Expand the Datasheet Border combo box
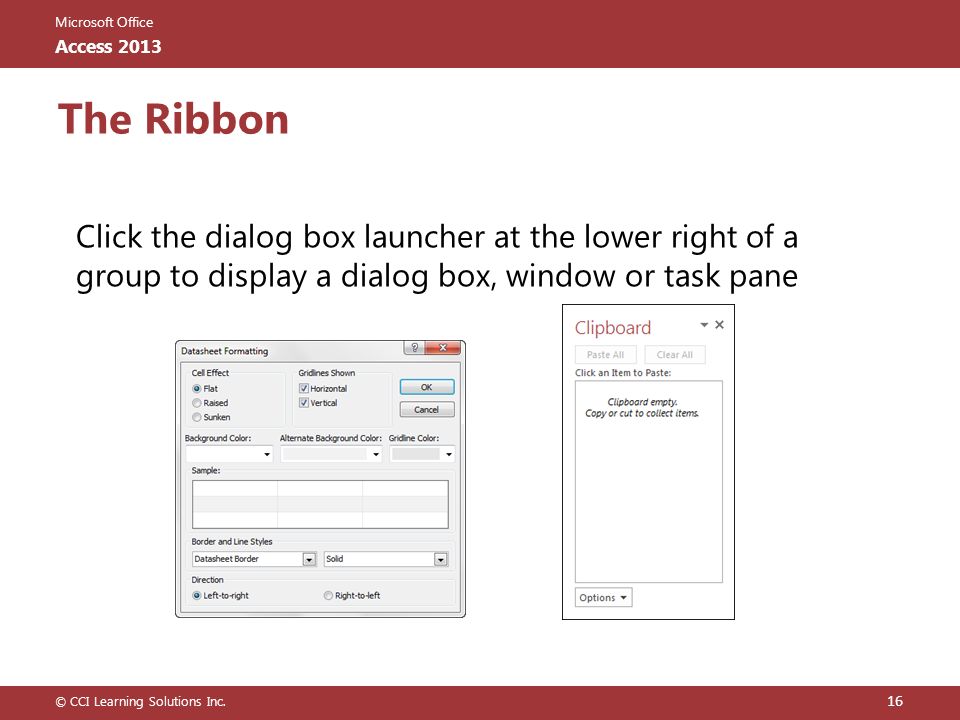This screenshot has height=720, width=960. point(309,559)
